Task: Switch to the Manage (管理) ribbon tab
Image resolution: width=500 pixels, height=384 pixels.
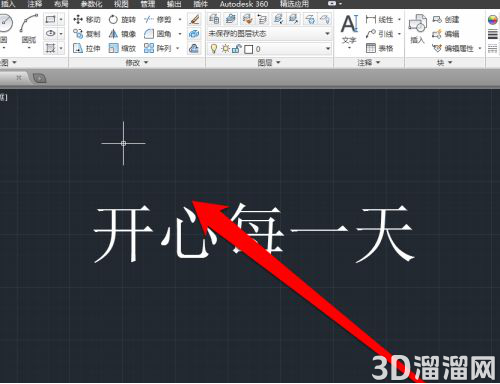Action: click(148, 4)
